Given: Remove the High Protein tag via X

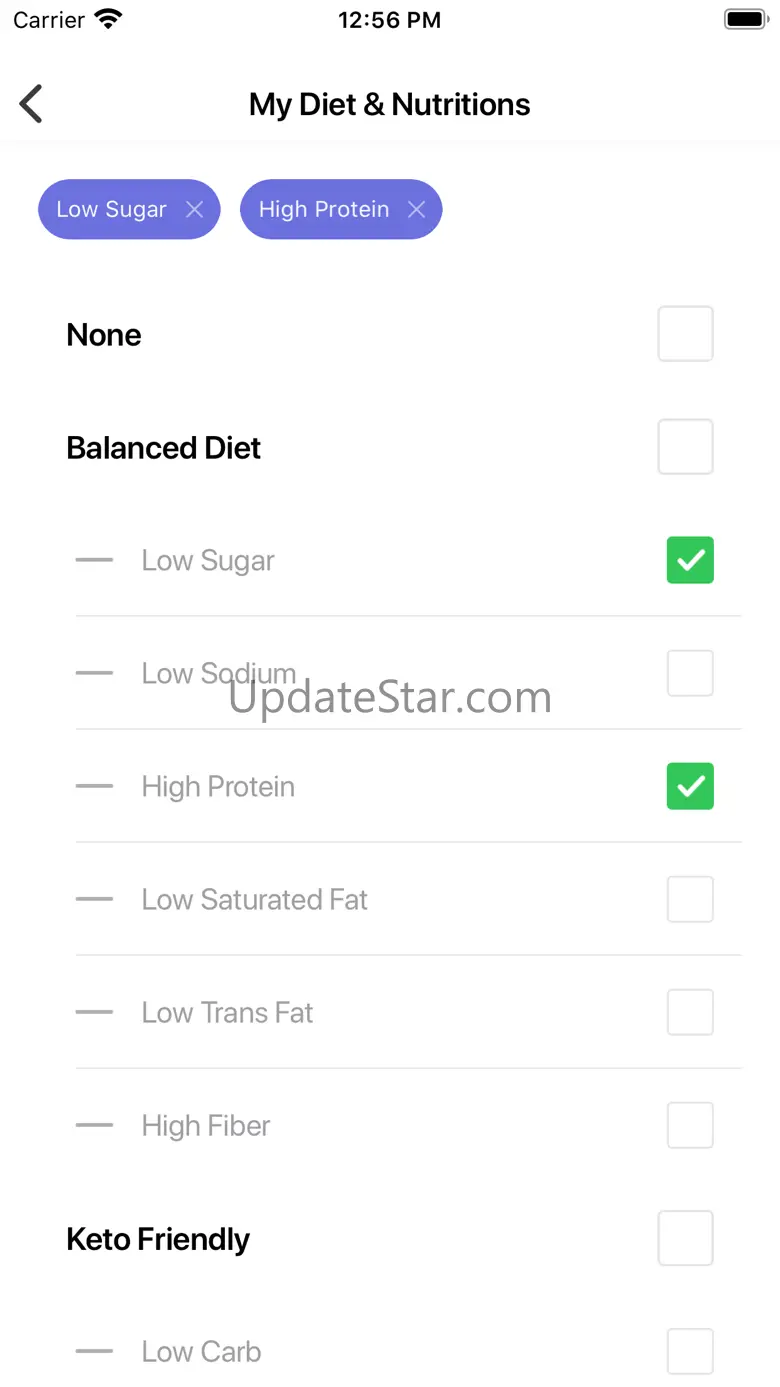Looking at the screenshot, I should (417, 209).
